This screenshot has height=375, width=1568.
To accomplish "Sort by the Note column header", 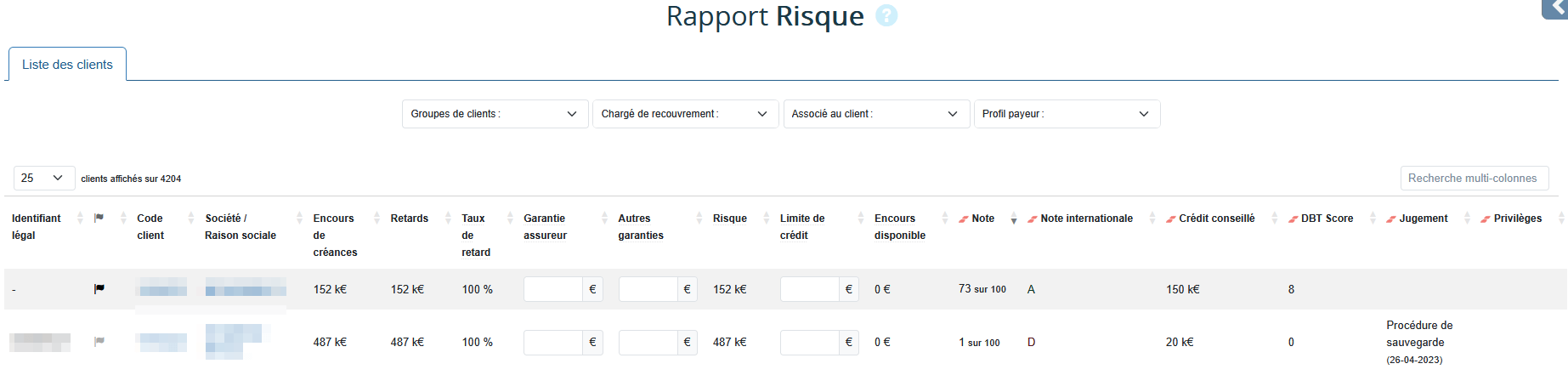I will click(x=982, y=219).
